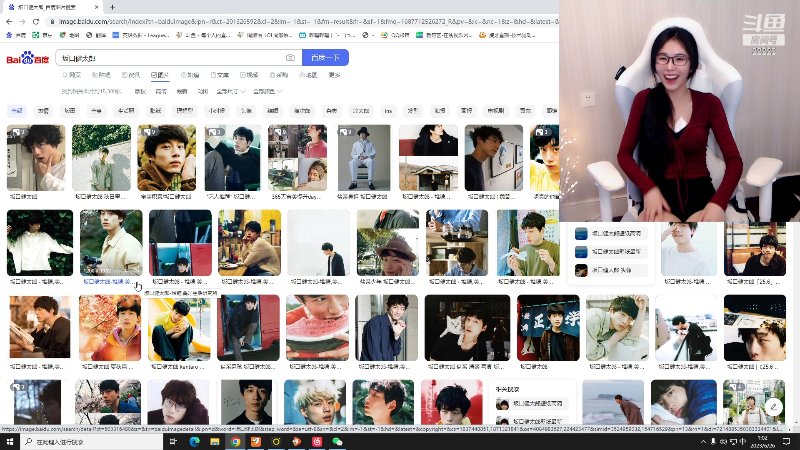Launch Microsoft Edge from the taskbar
This screenshot has width=800, height=450.
click(194, 442)
